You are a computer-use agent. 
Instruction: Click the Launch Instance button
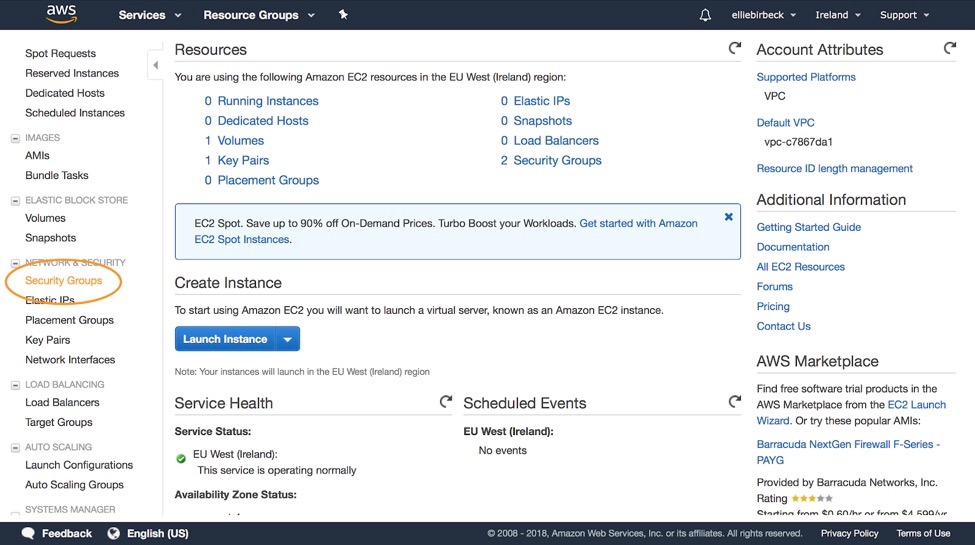[x=225, y=339]
